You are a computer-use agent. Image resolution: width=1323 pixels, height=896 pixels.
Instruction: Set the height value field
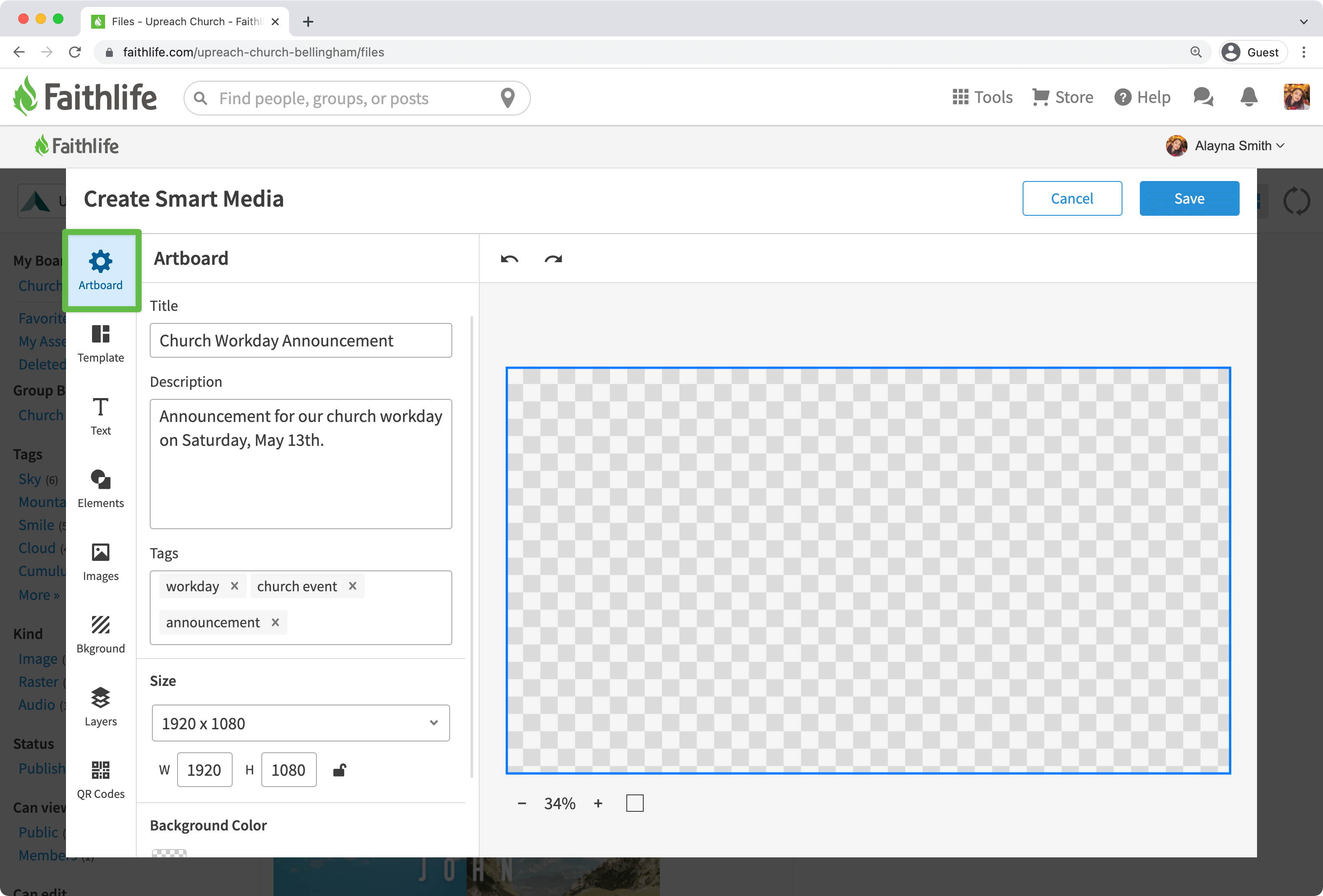point(289,770)
